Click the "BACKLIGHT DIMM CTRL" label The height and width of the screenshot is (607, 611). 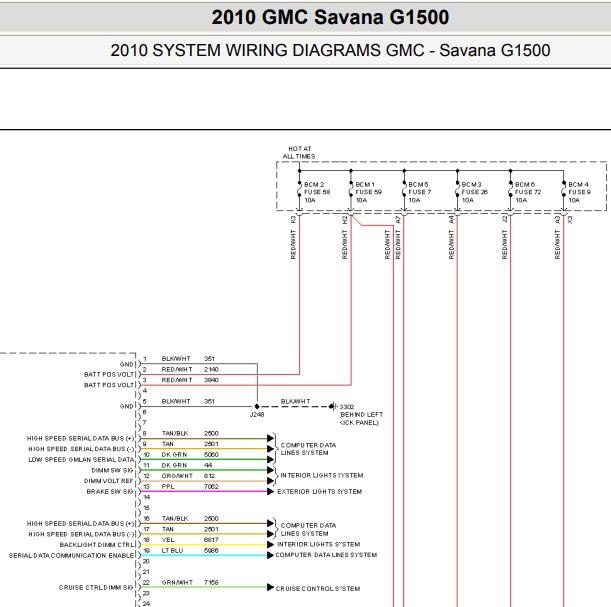click(x=97, y=545)
